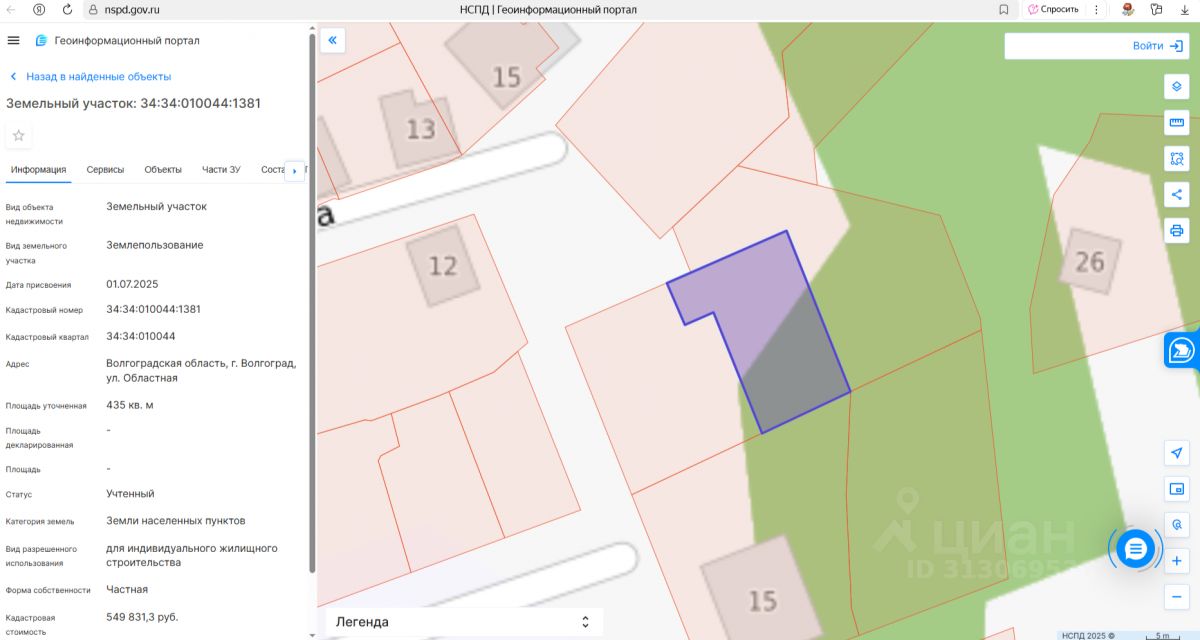Click the address Волгоградская область value
Viewport: 1200px width, 640px height.
point(201,370)
